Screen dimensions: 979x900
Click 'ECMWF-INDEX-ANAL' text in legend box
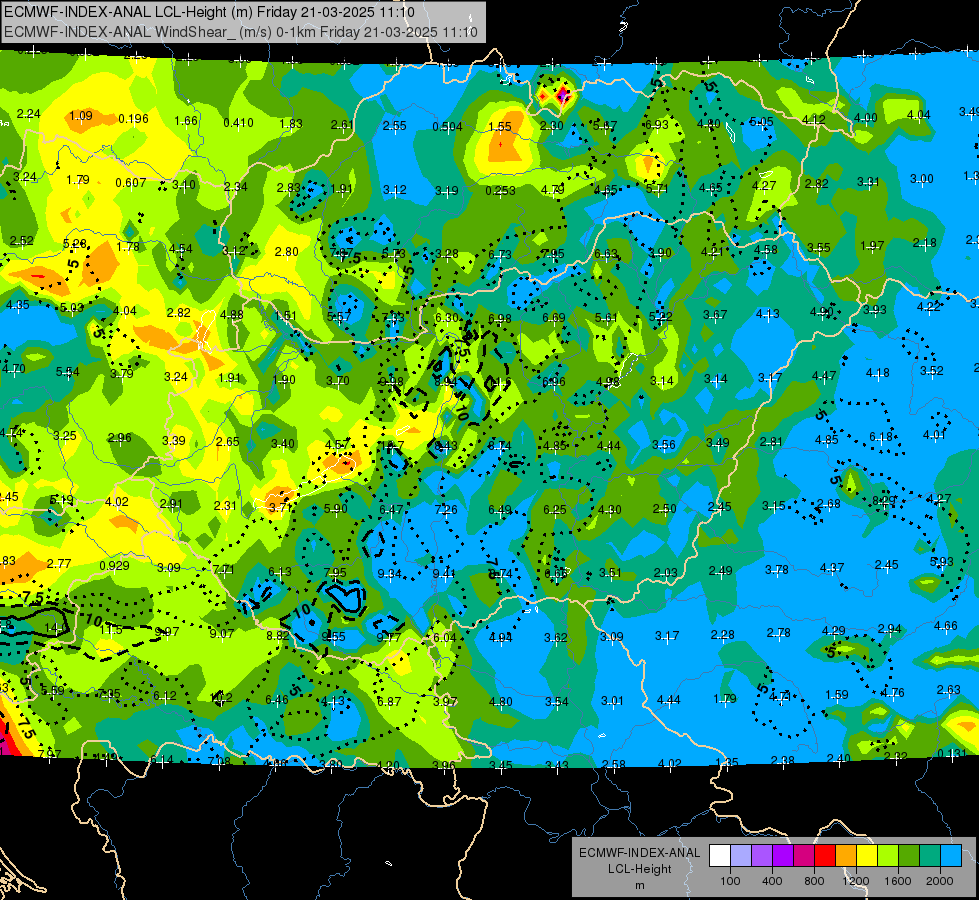click(x=639, y=853)
